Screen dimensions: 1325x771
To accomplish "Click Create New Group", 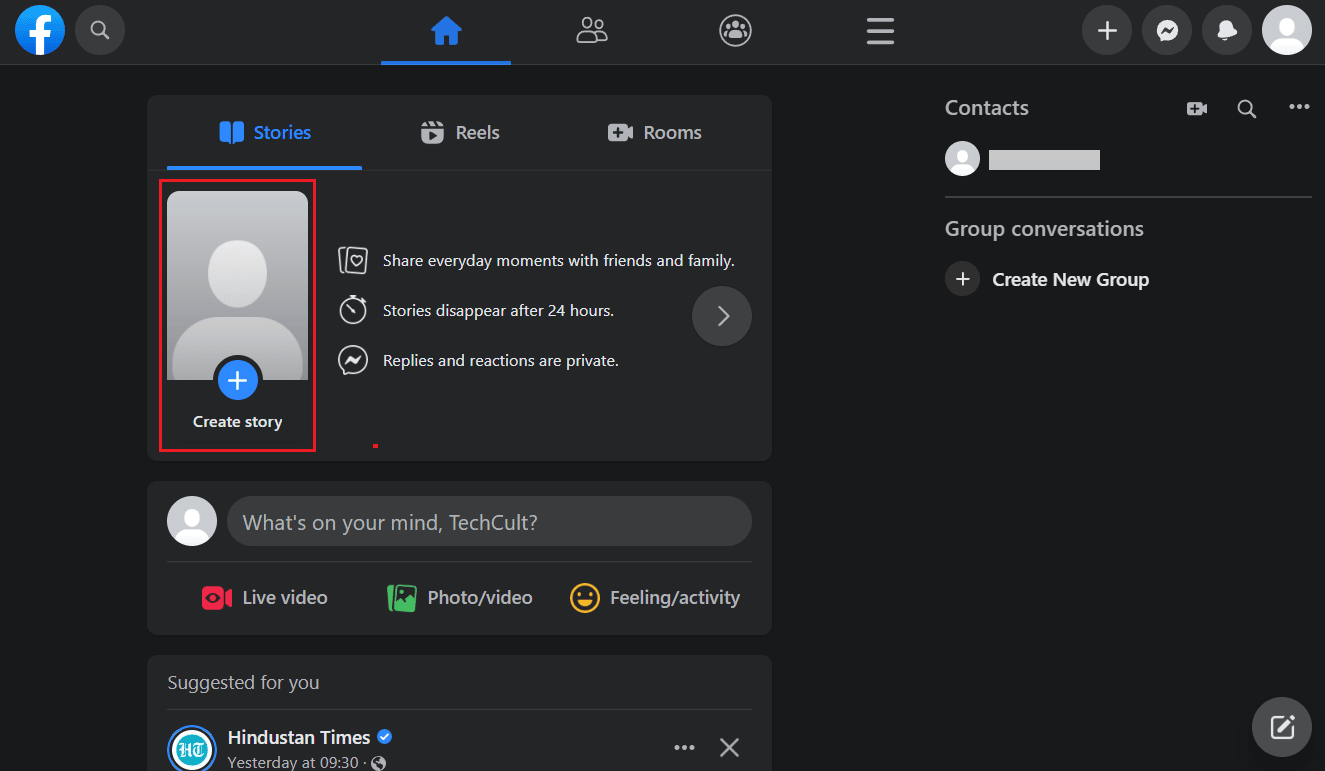I will pyautogui.click(x=1070, y=280).
